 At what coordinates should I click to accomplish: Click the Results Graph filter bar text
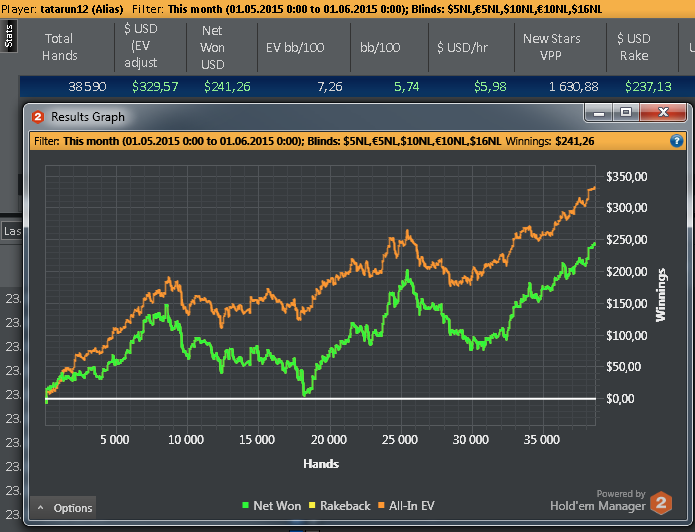pos(314,141)
